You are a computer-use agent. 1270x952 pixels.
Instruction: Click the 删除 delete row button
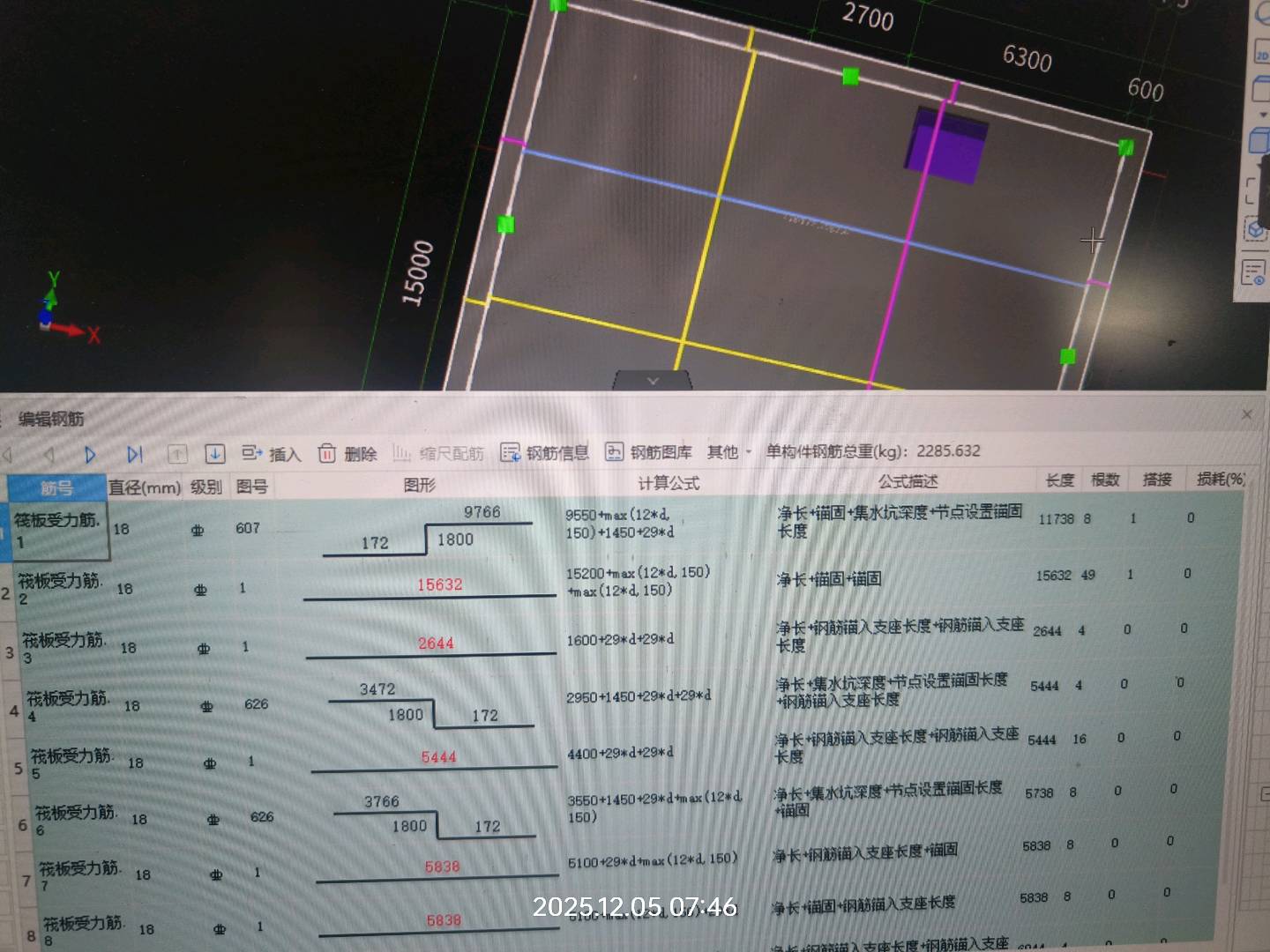coord(347,454)
